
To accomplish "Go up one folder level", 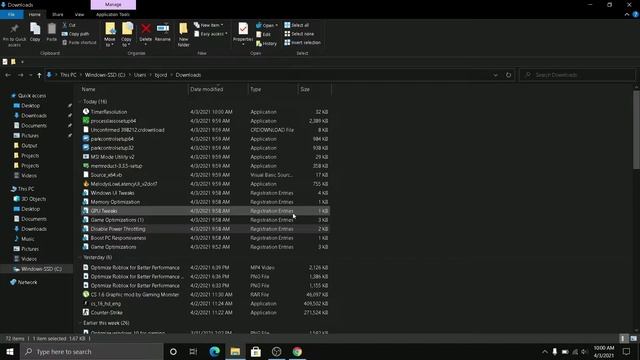I will 39,75.
